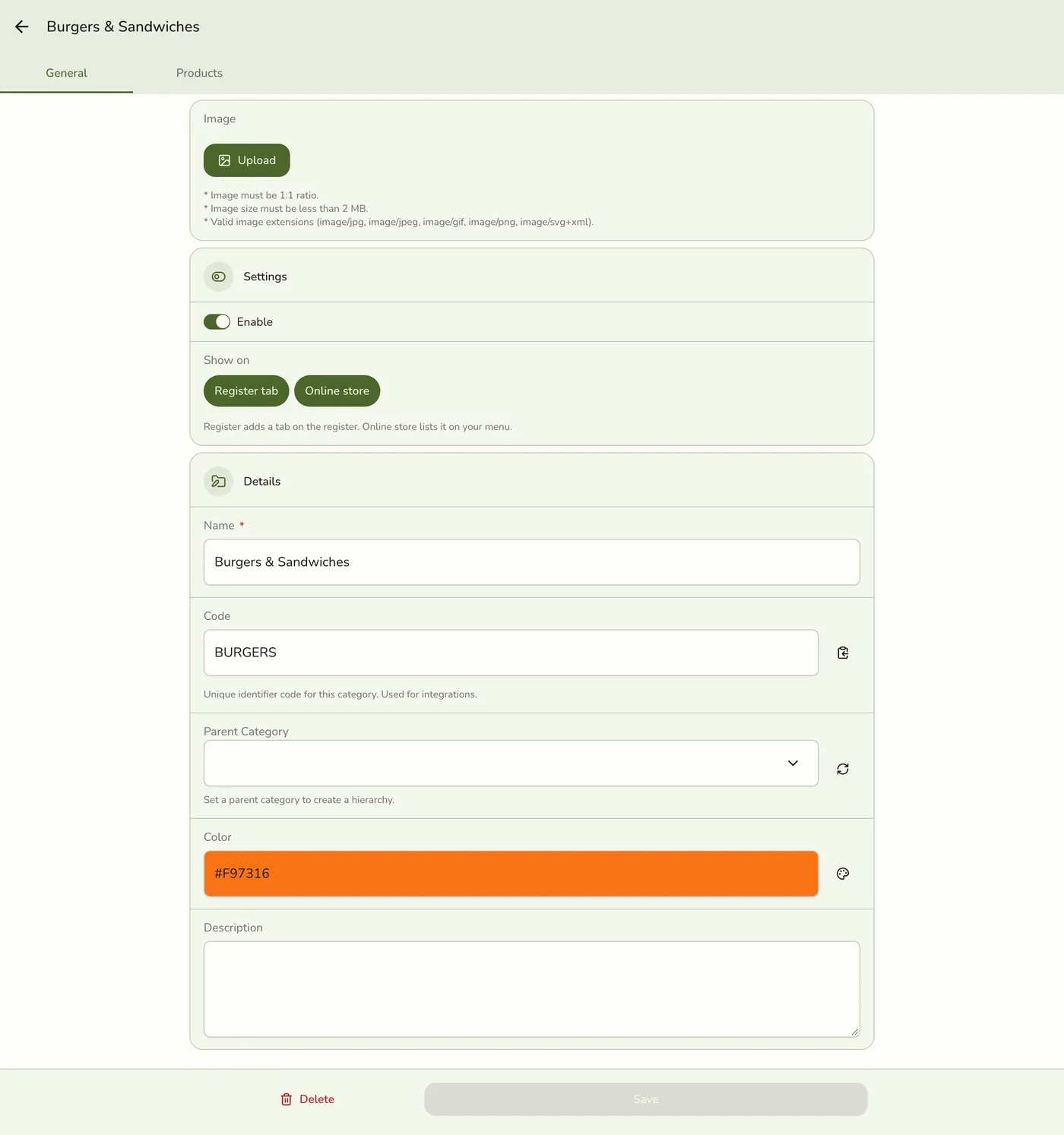Toggle the Online store chip
The image size is (1064, 1135).
[337, 391]
